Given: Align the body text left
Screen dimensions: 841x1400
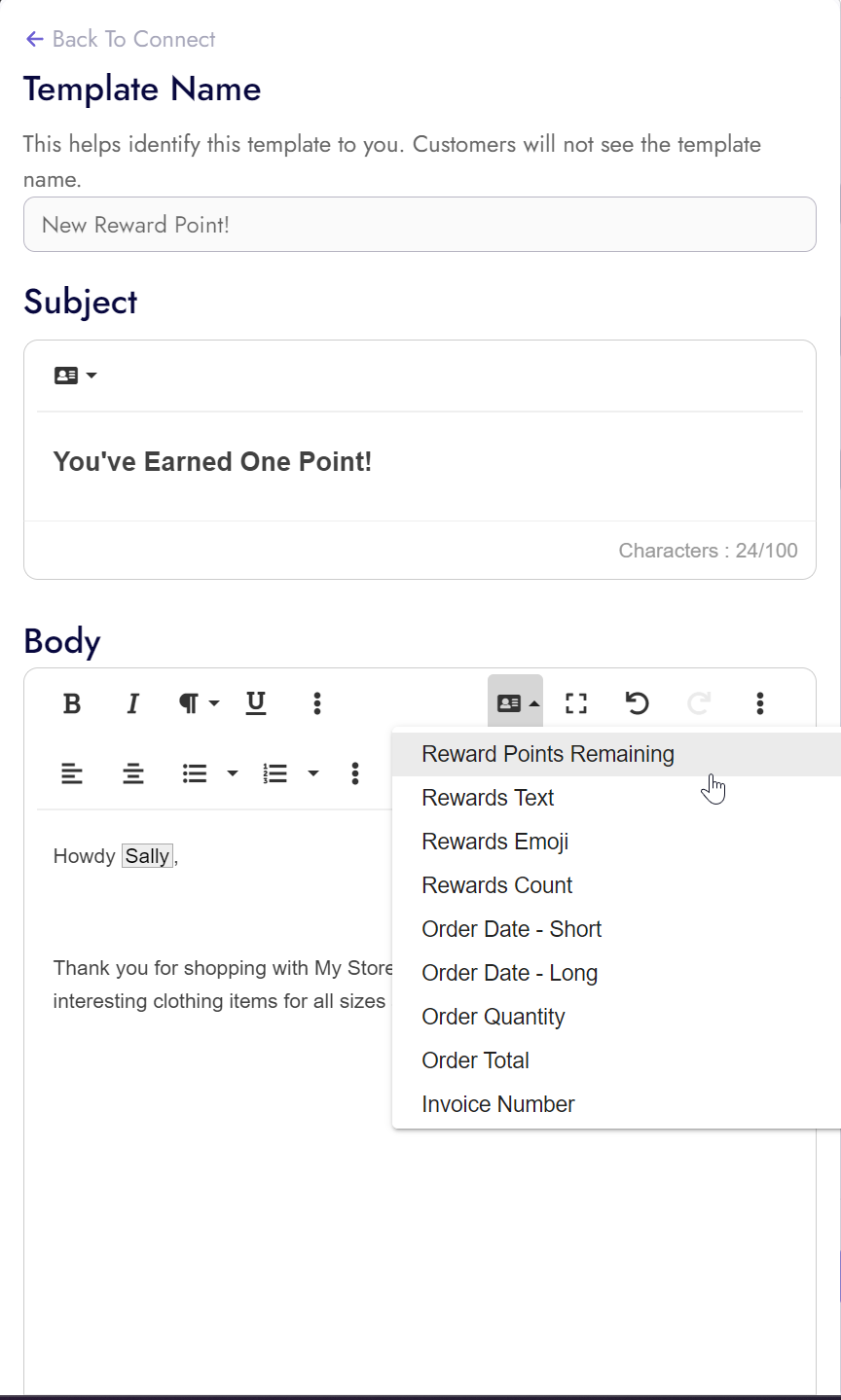Looking at the screenshot, I should tap(71, 772).
